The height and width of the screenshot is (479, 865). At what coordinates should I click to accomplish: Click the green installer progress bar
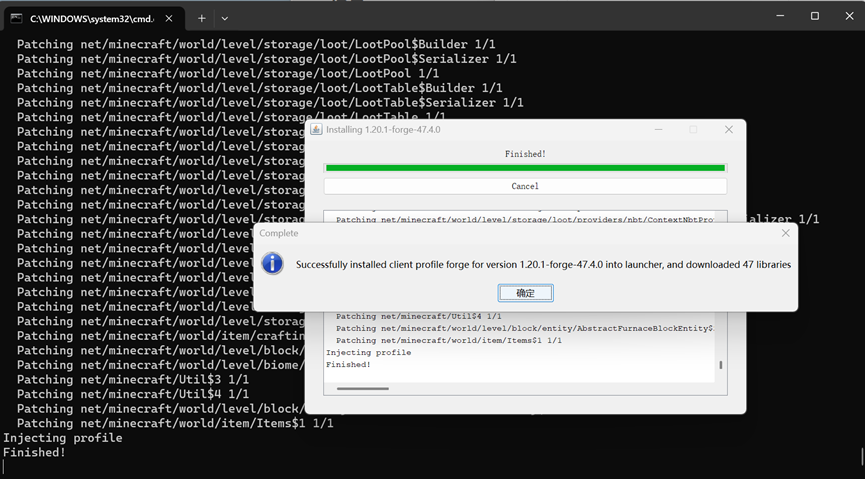pyautogui.click(x=525, y=168)
